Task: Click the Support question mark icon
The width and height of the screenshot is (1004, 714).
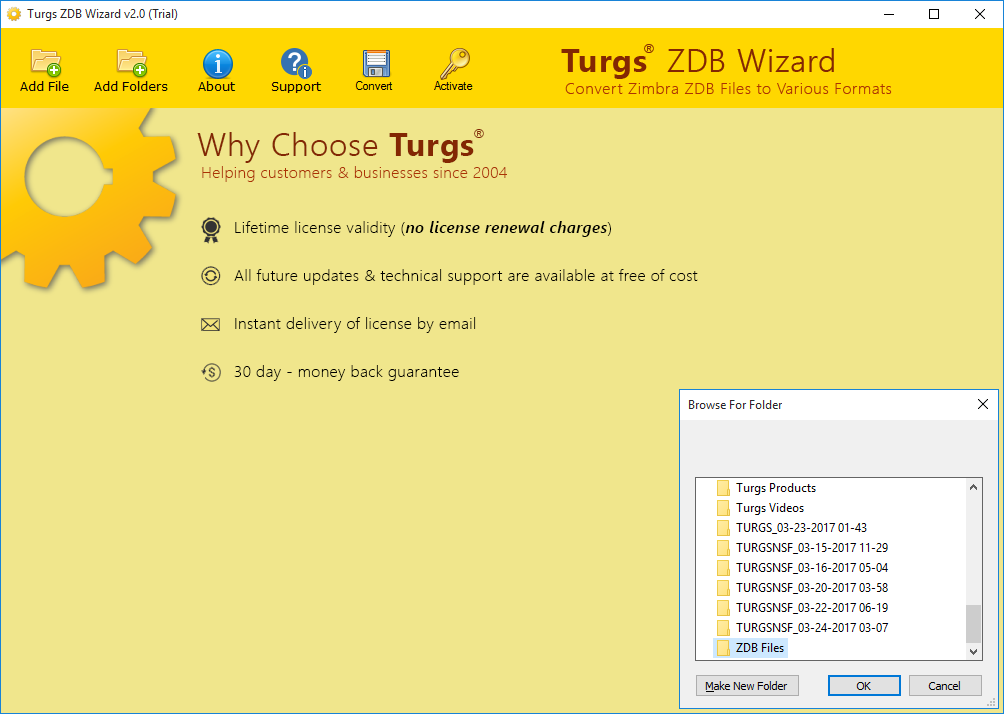Action: click(x=295, y=63)
